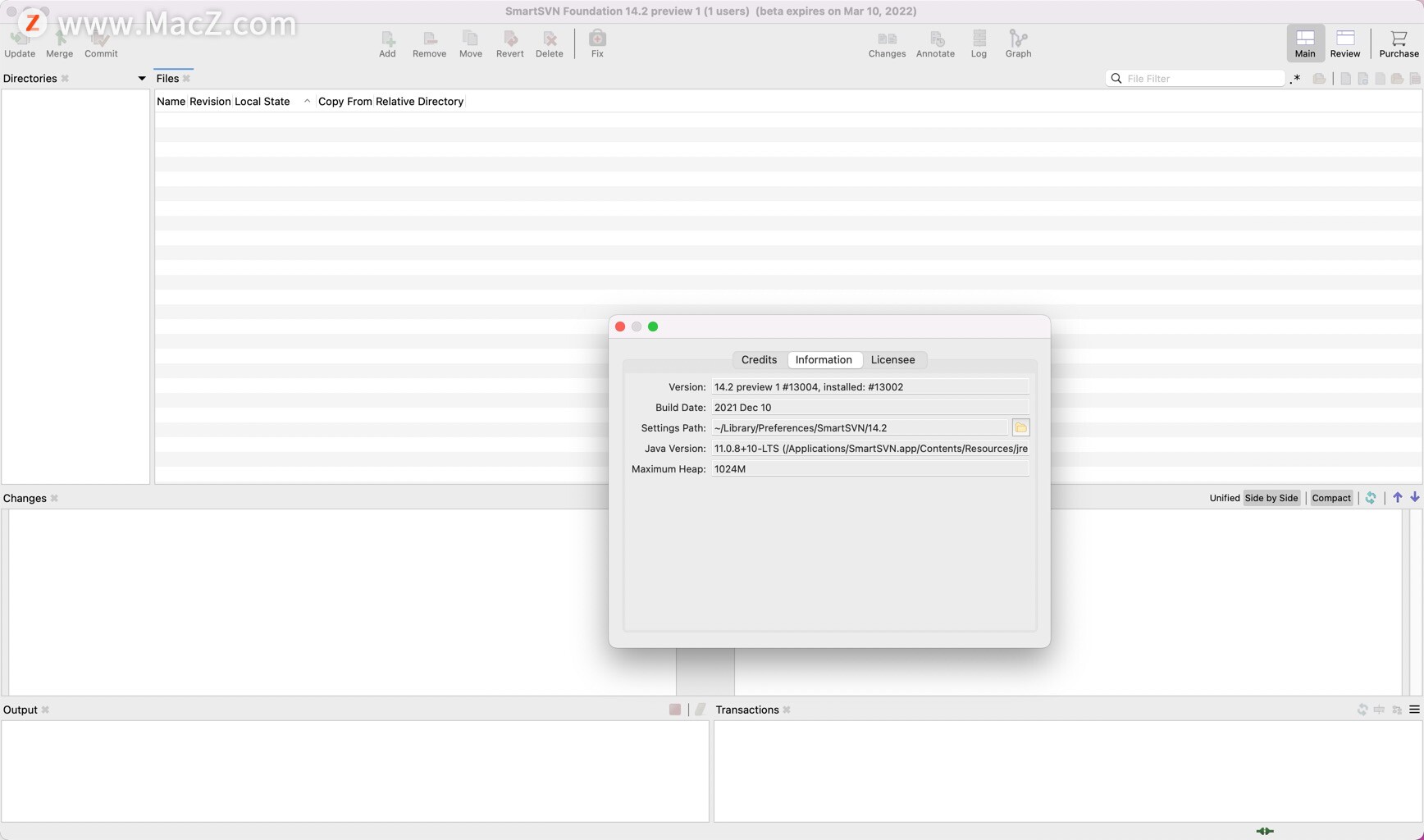Image resolution: width=1424 pixels, height=840 pixels.
Task: Open the revision Graph icon
Action: point(1018,43)
